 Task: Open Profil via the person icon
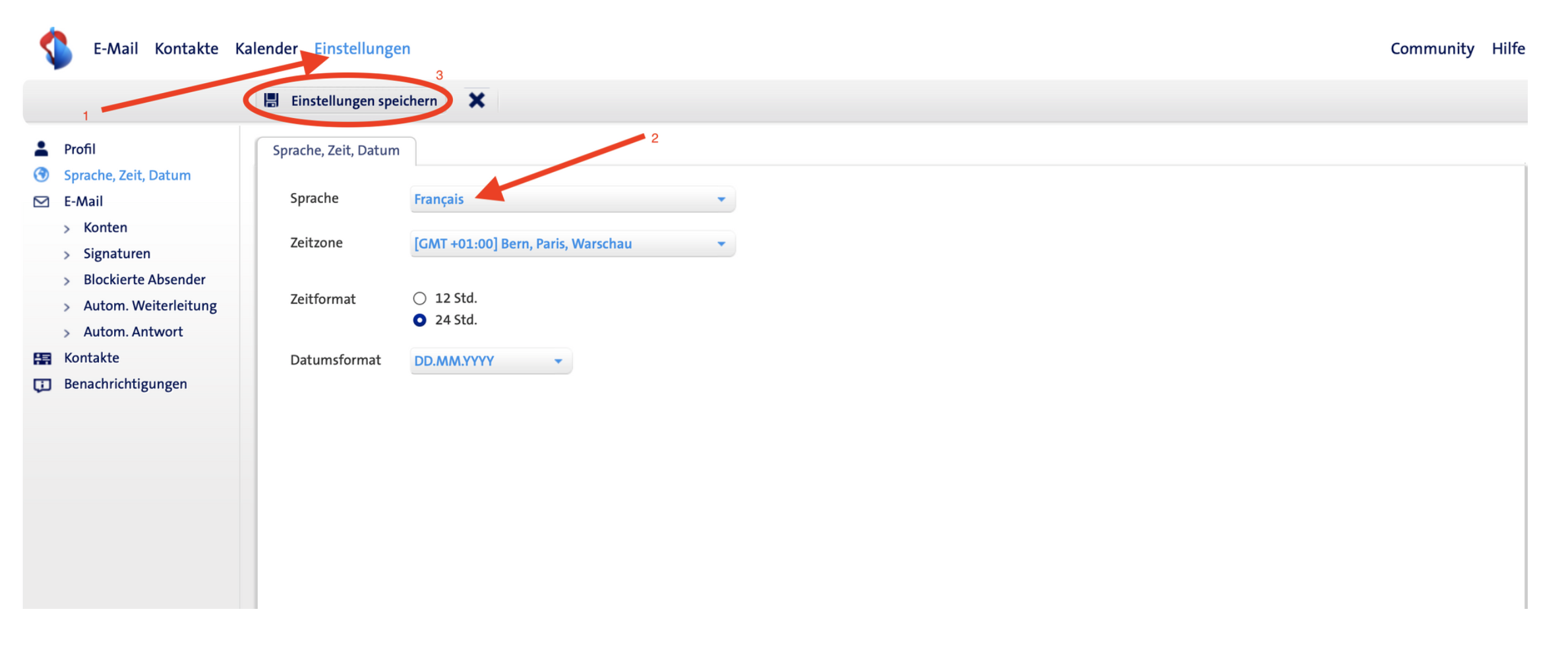(42, 149)
